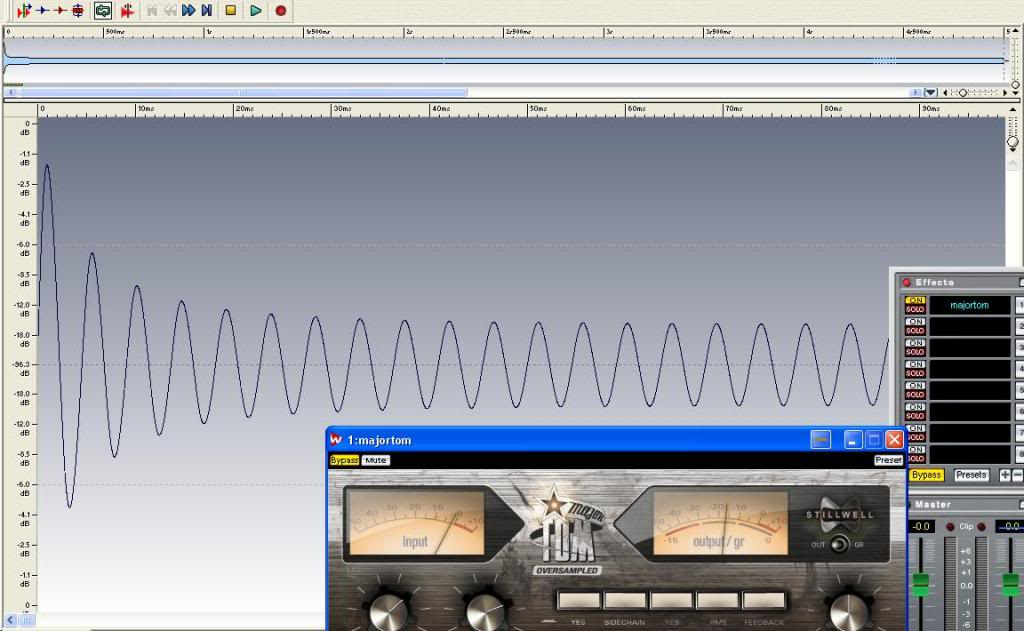Click the left Clip indicator LED
The image size is (1024, 631).
(x=950, y=526)
